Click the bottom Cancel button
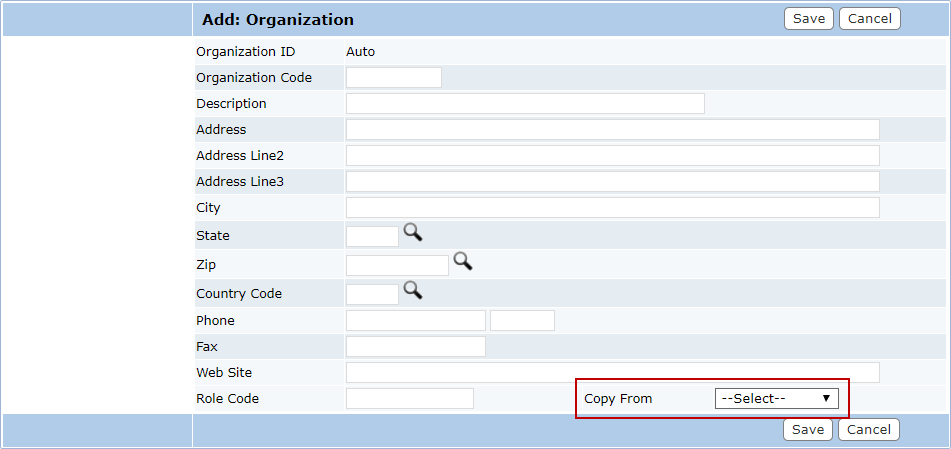Viewport: 951px width, 449px height. [x=869, y=430]
